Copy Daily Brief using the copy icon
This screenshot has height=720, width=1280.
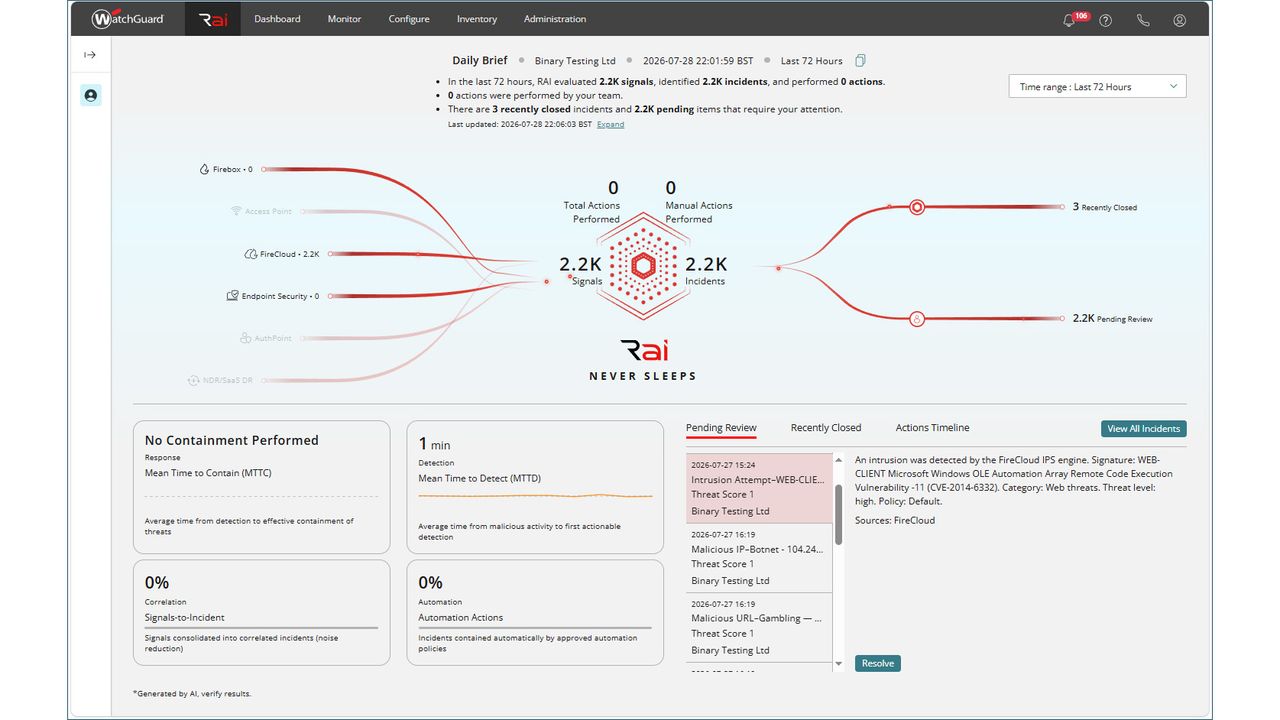[861, 61]
